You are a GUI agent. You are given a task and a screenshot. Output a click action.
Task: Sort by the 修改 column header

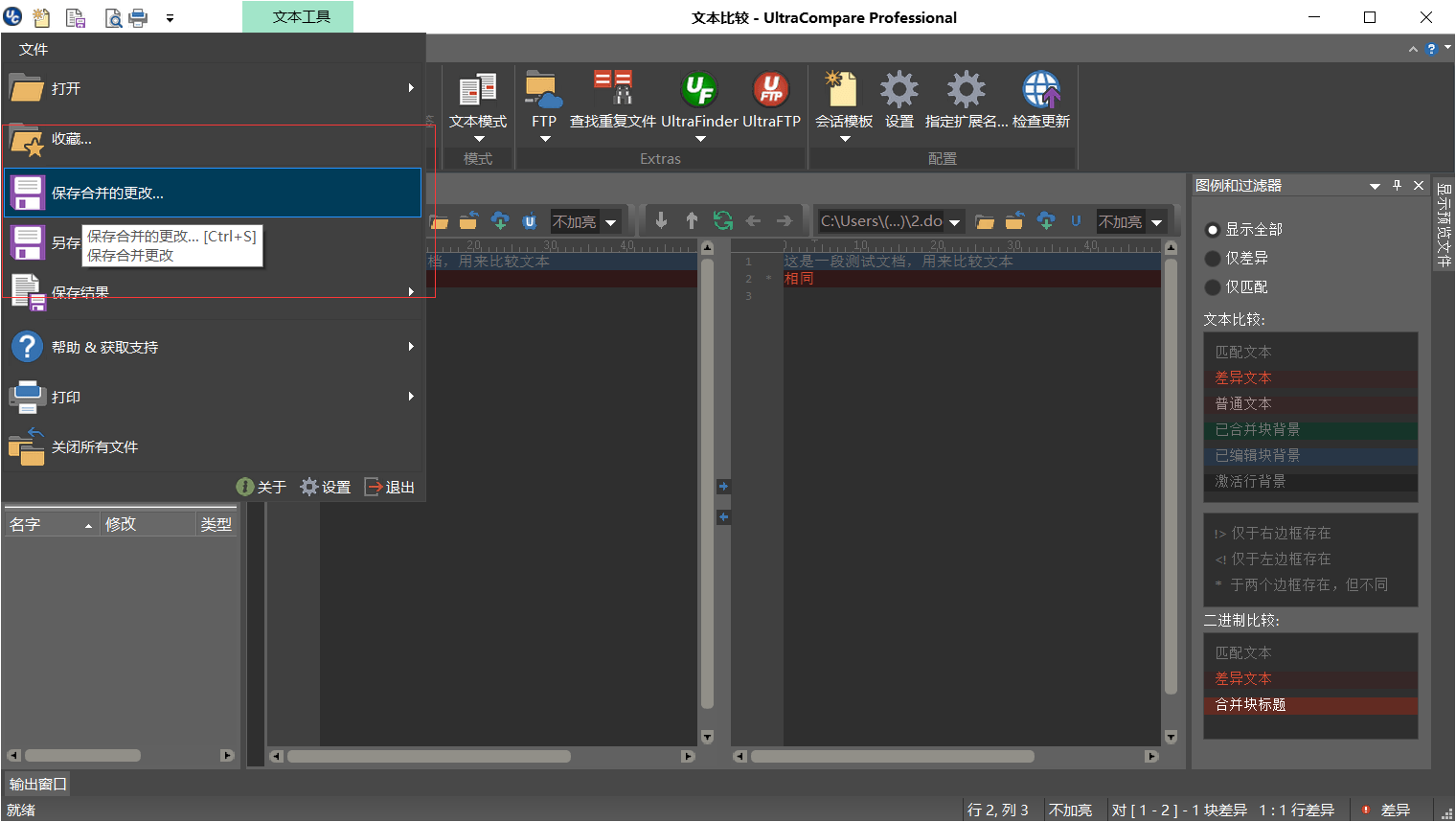pos(148,524)
